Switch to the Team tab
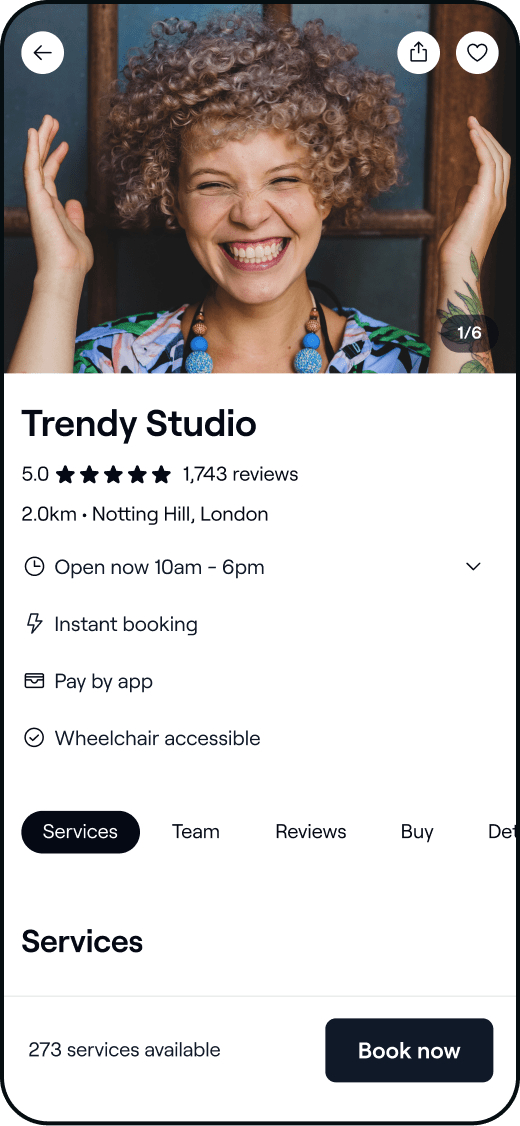Image resolution: width=520 pixels, height=1126 pixels. pos(195,832)
